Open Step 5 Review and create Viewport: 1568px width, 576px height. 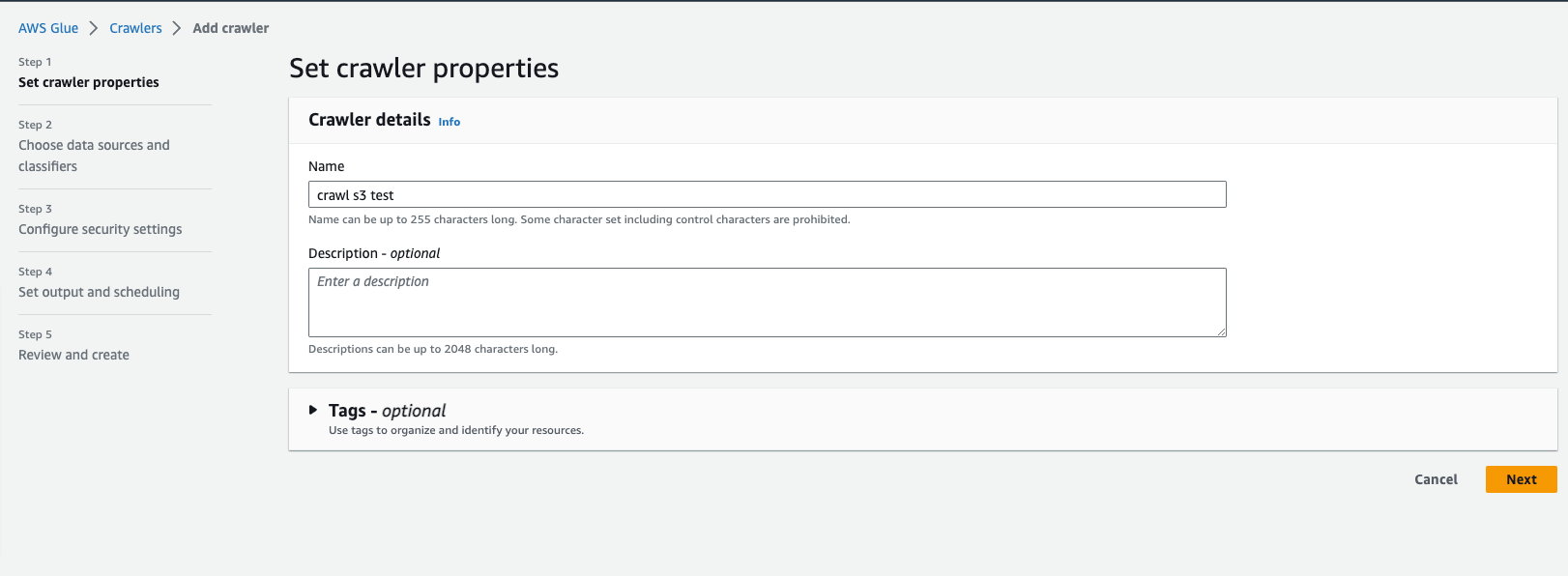pos(73,355)
